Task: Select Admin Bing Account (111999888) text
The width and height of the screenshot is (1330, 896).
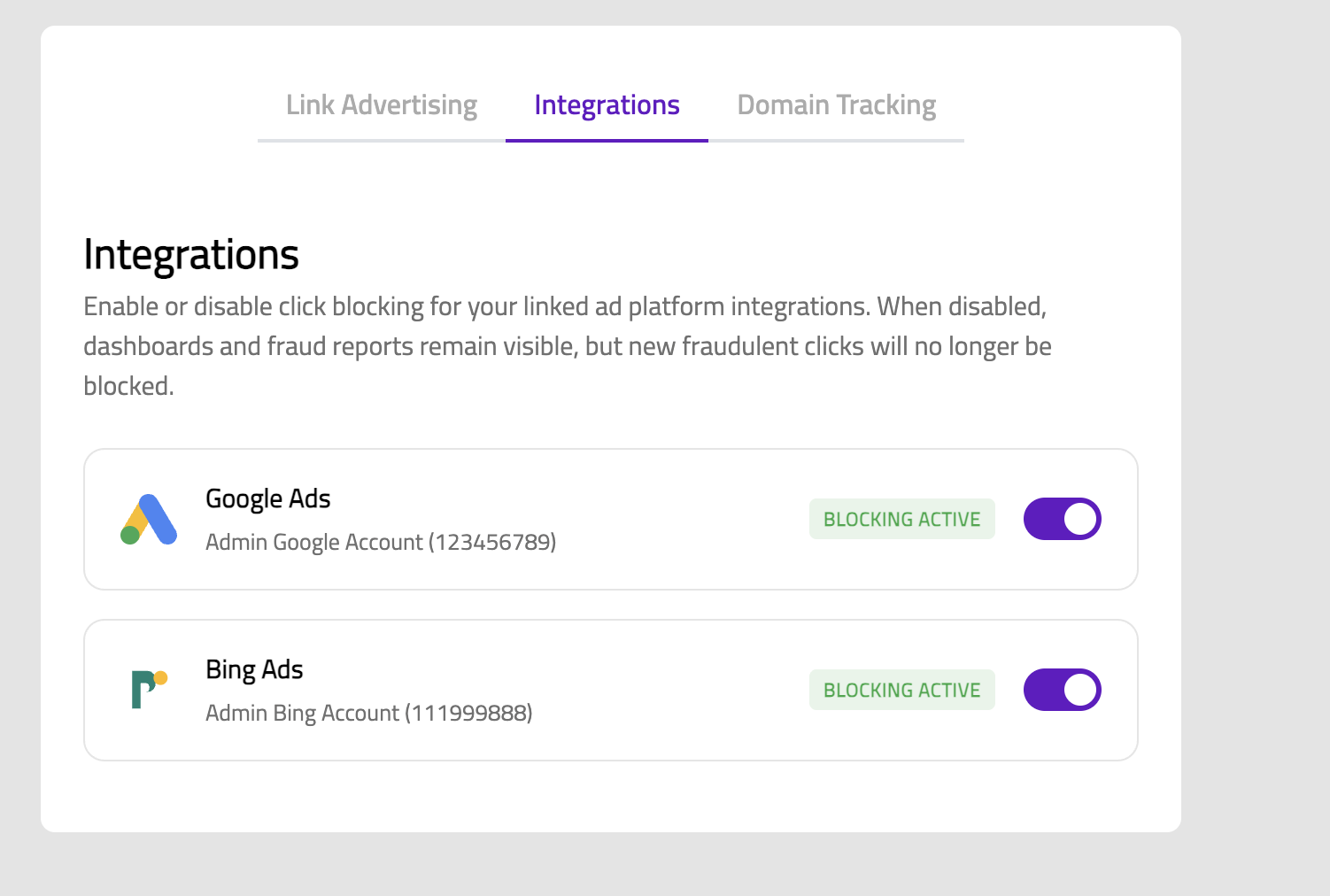Action: point(368,712)
